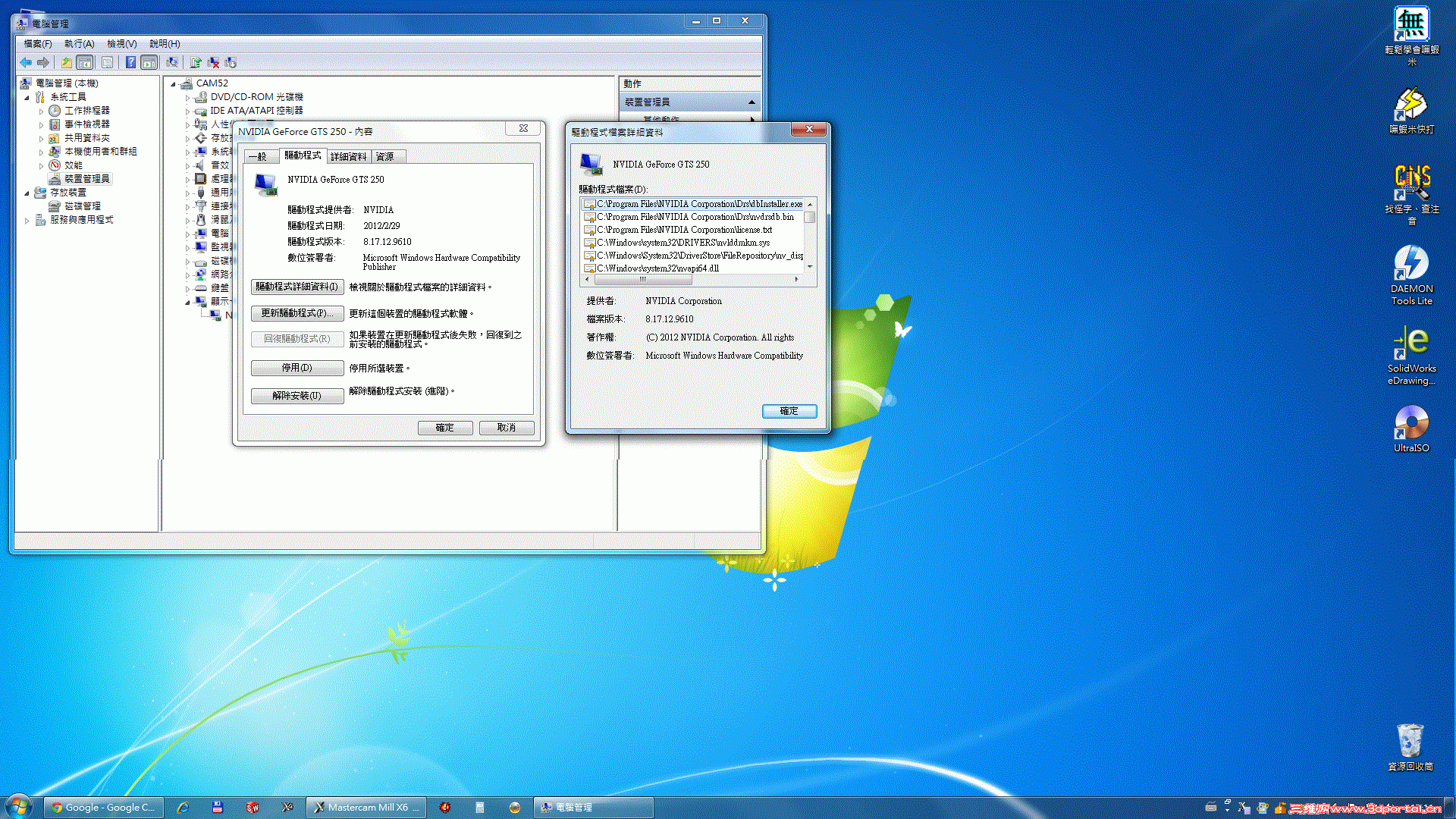
Task: Click the Up one level folder icon
Action: coord(67,63)
